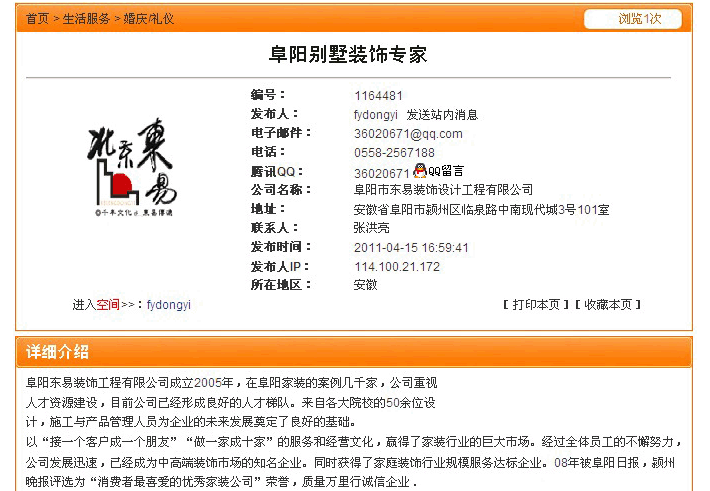Click company name 阜阳市东易装饰设计工程有限公司
710x491 pixels.
coord(443,190)
